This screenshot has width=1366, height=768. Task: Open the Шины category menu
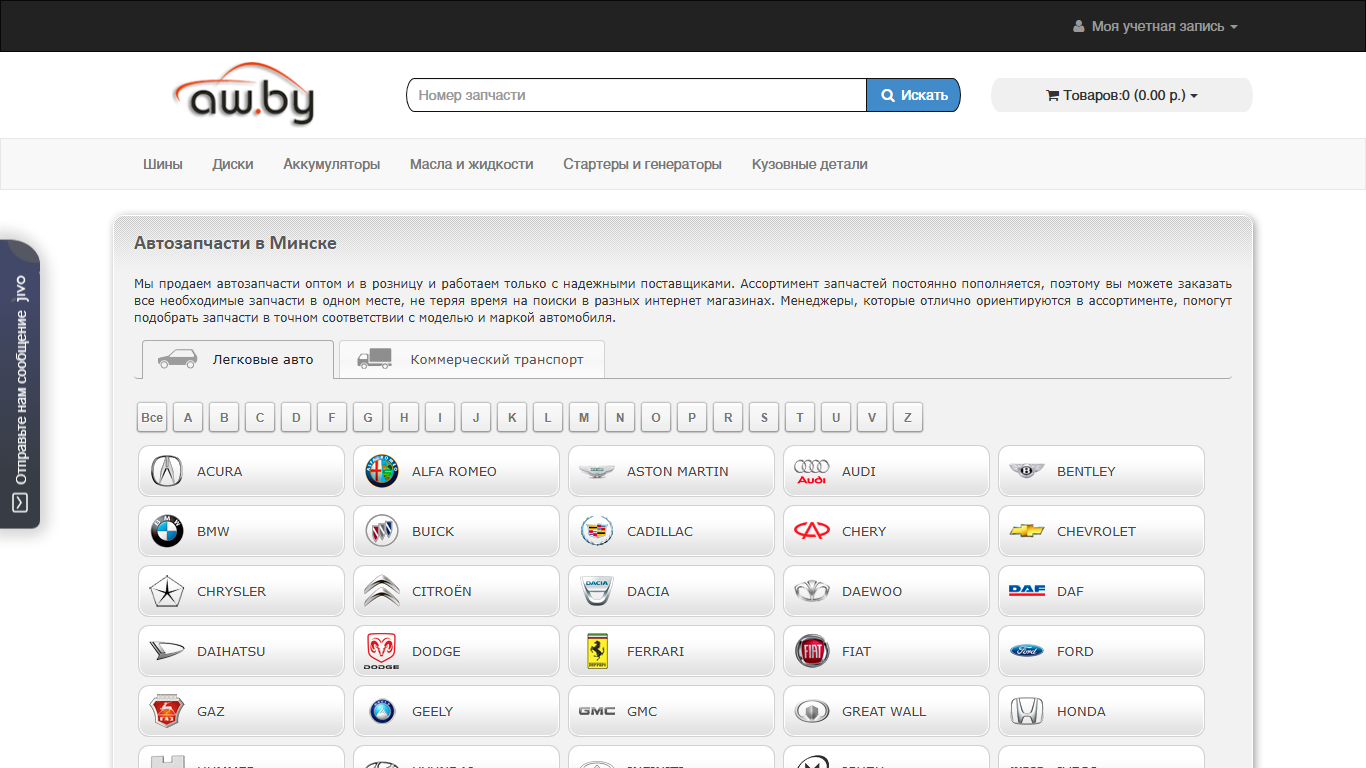tap(163, 164)
